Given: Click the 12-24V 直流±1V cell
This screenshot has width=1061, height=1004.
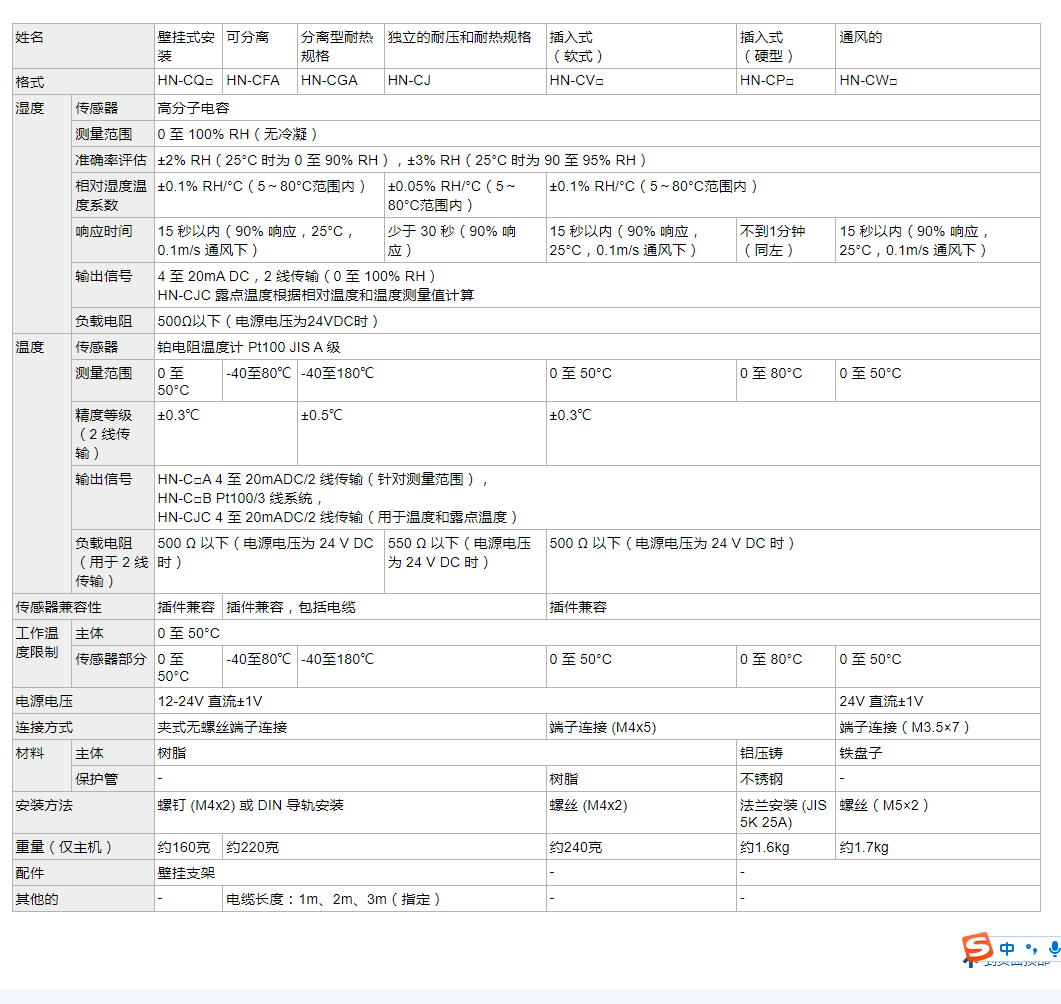Looking at the screenshot, I should pos(210,701).
